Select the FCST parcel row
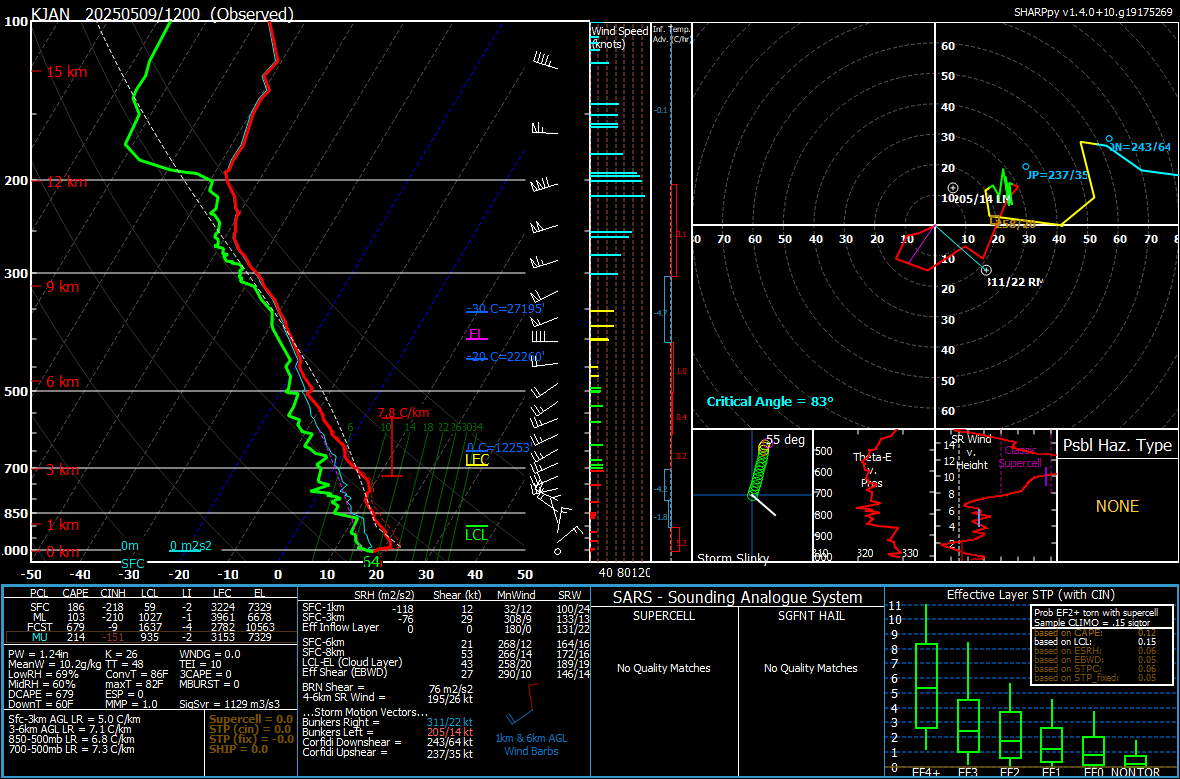Viewport: 1180px width, 779px height. (150, 626)
